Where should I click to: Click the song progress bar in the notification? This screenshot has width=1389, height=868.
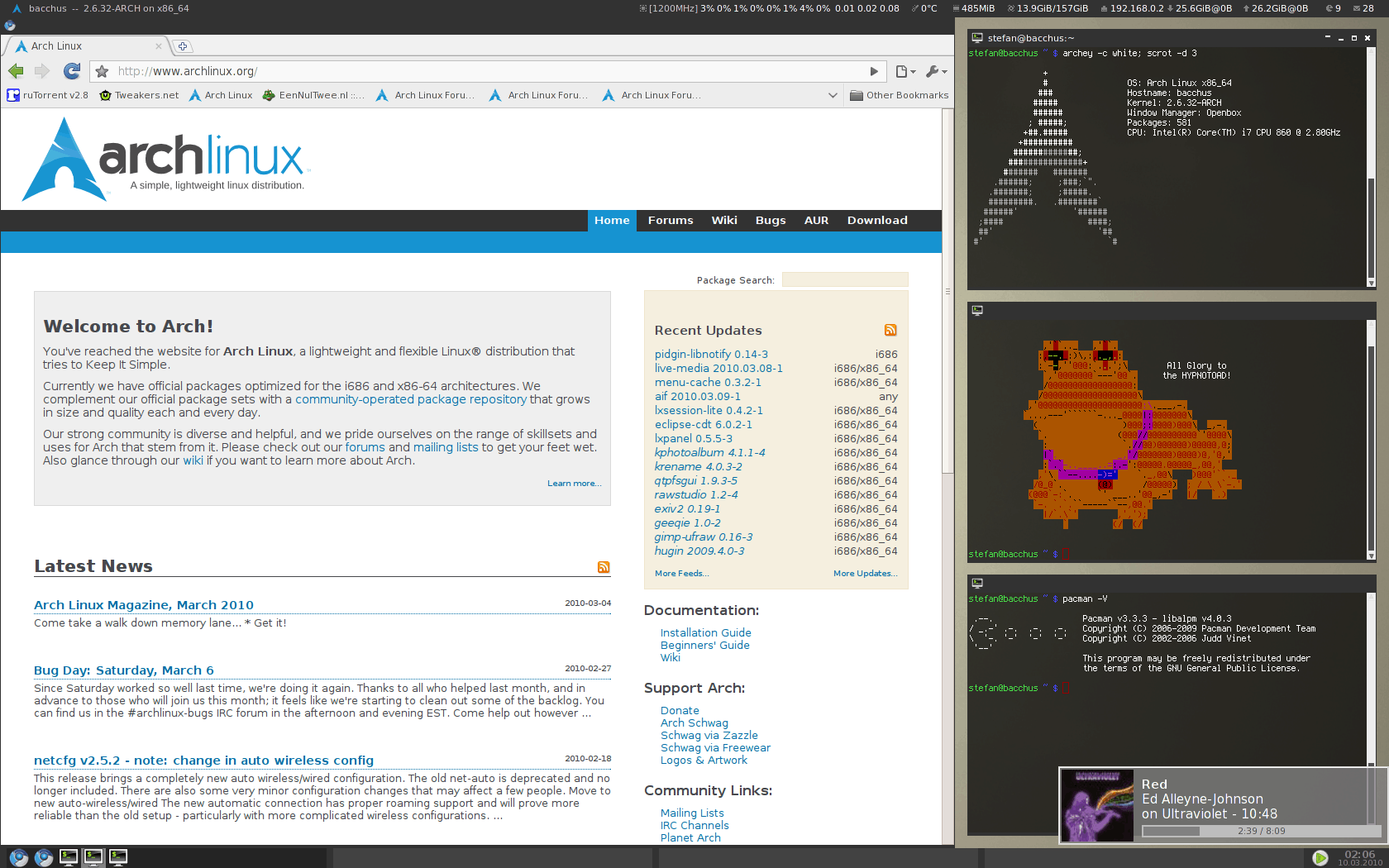pyautogui.click(x=1262, y=831)
